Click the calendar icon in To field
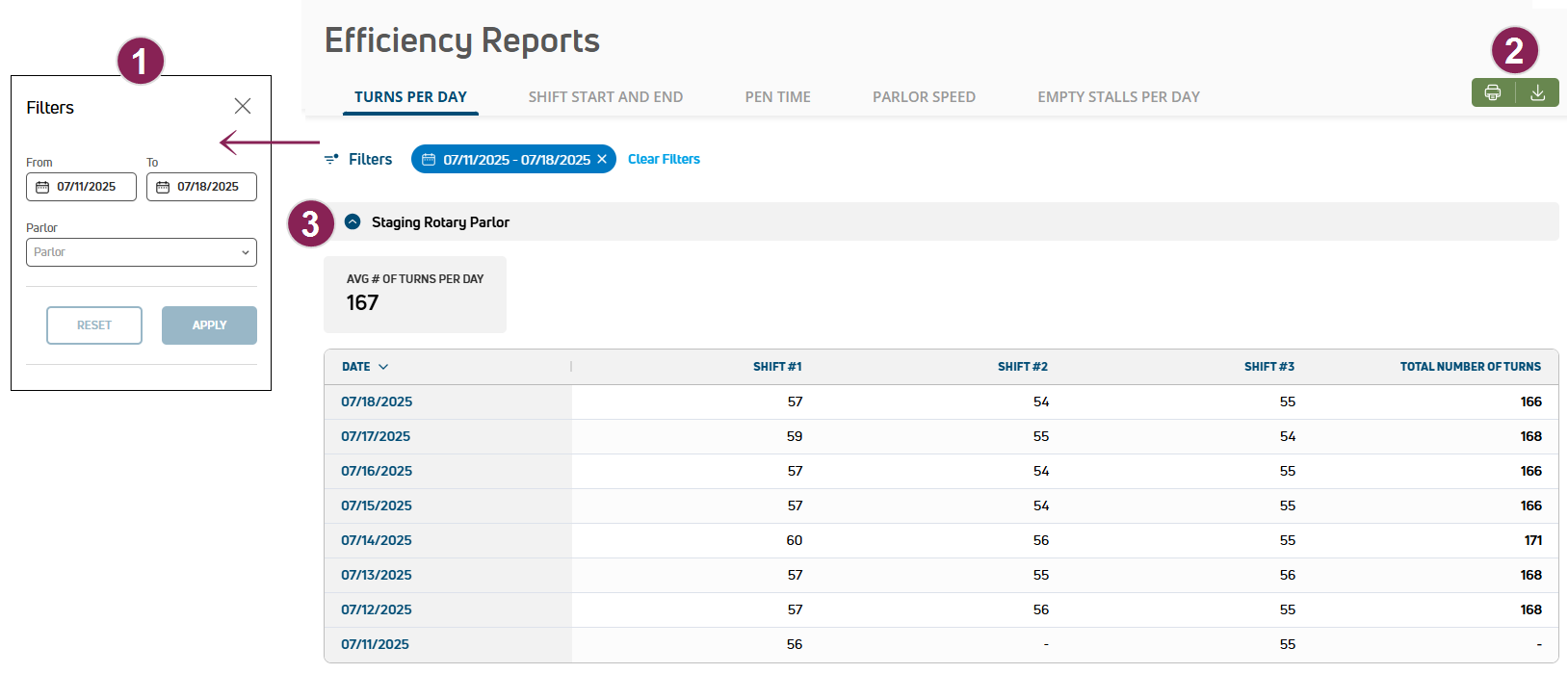The image size is (1568, 674). pyautogui.click(x=163, y=187)
